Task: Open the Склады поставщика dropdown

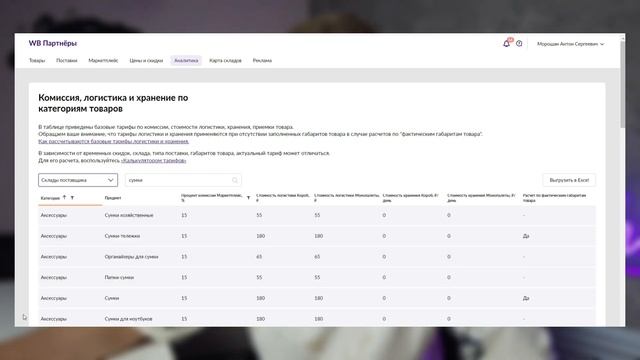Action: [78, 180]
